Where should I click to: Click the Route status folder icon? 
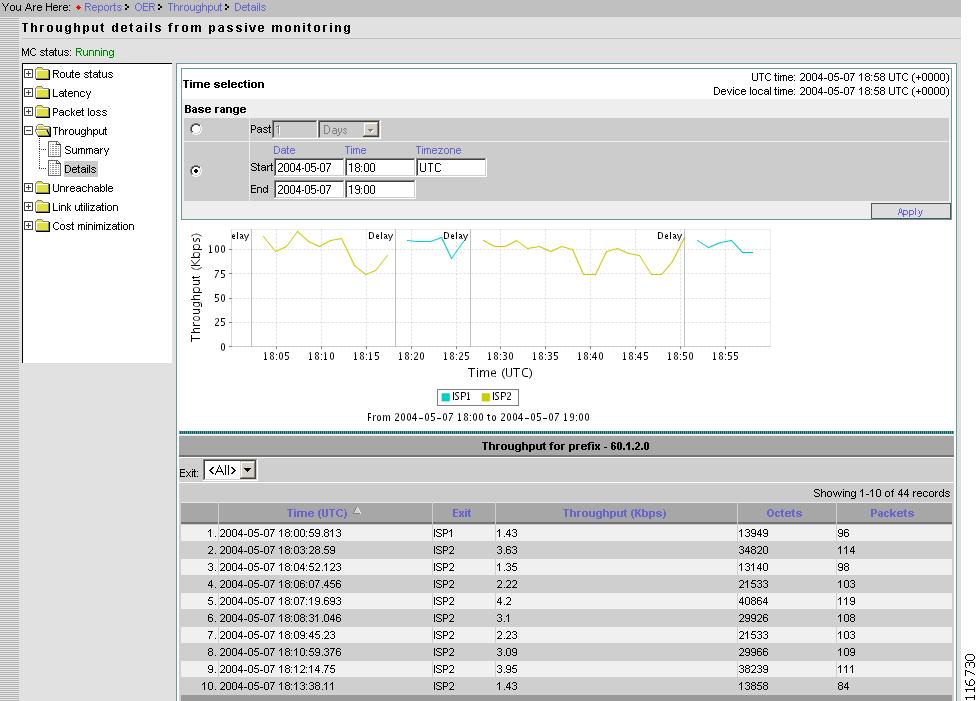43,74
